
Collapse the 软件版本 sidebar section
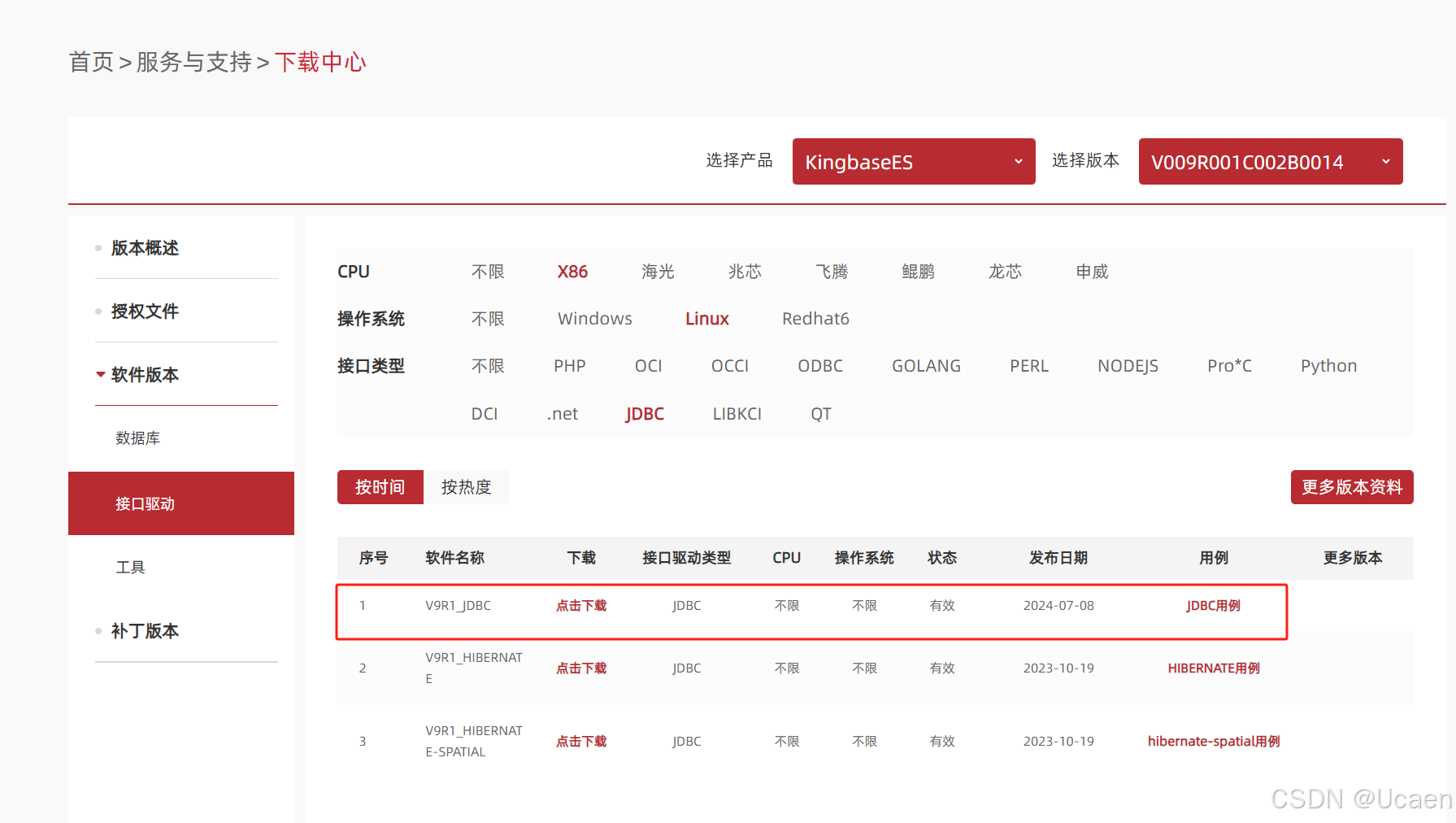[x=145, y=375]
